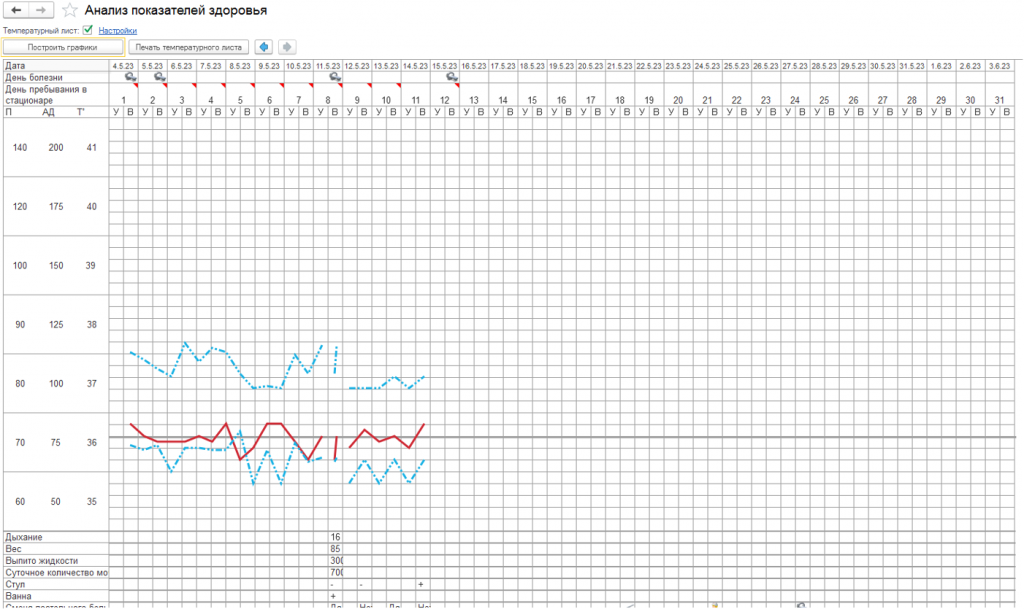
Task: Select the date cell 6.5.23
Action: [182, 66]
